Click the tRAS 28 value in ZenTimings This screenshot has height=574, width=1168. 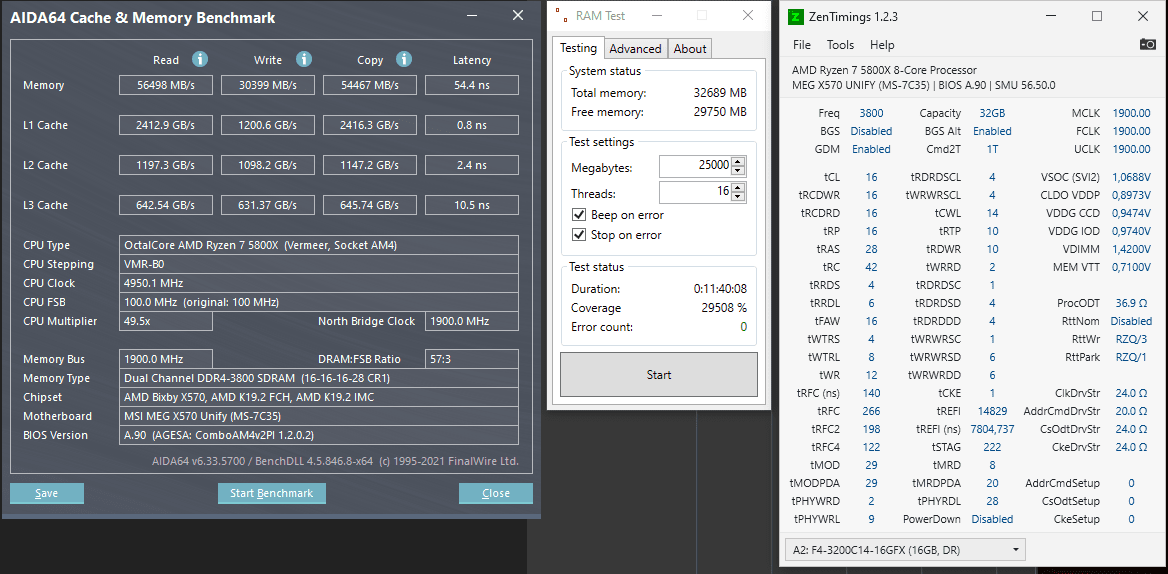tap(871, 249)
